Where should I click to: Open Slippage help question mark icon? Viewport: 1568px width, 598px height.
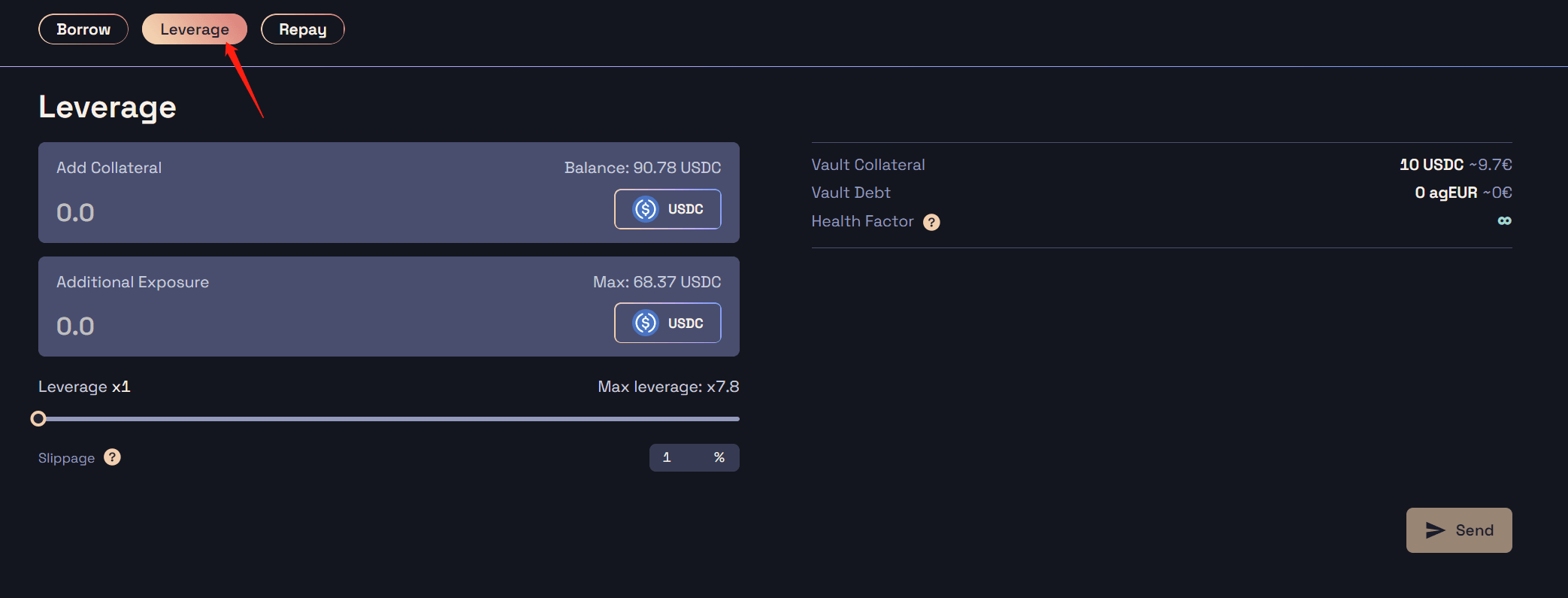click(112, 457)
